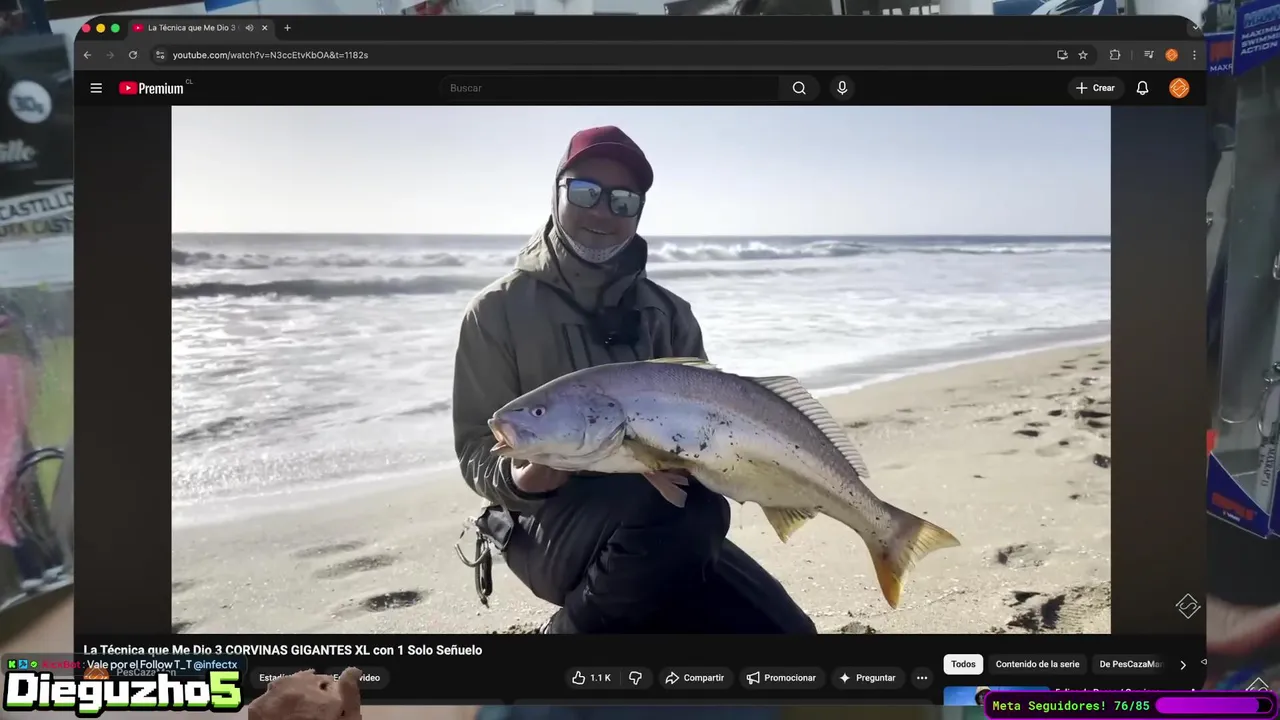Select the Todos filter chip
Screen dimensions: 1280x720
coord(963,664)
